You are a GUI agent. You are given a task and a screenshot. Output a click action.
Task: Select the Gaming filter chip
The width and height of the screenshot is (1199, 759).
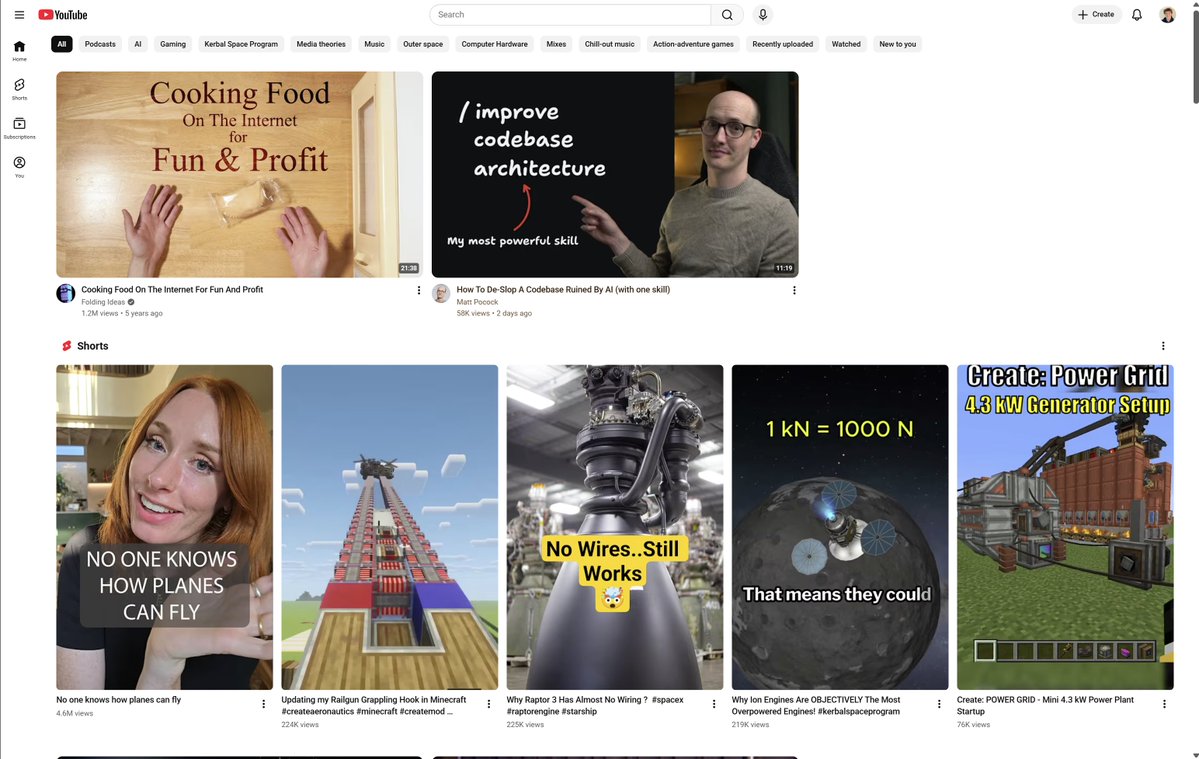point(173,44)
